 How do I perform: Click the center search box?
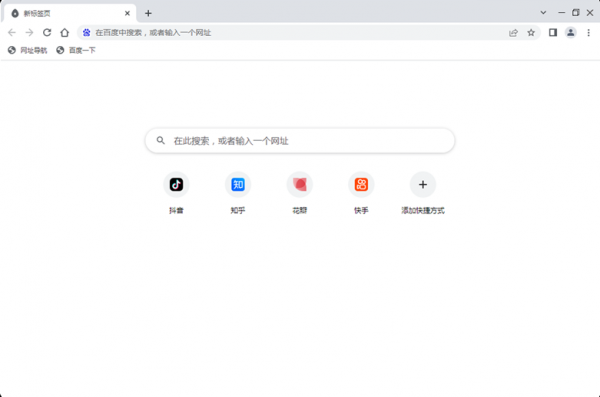pyautogui.click(x=300, y=141)
